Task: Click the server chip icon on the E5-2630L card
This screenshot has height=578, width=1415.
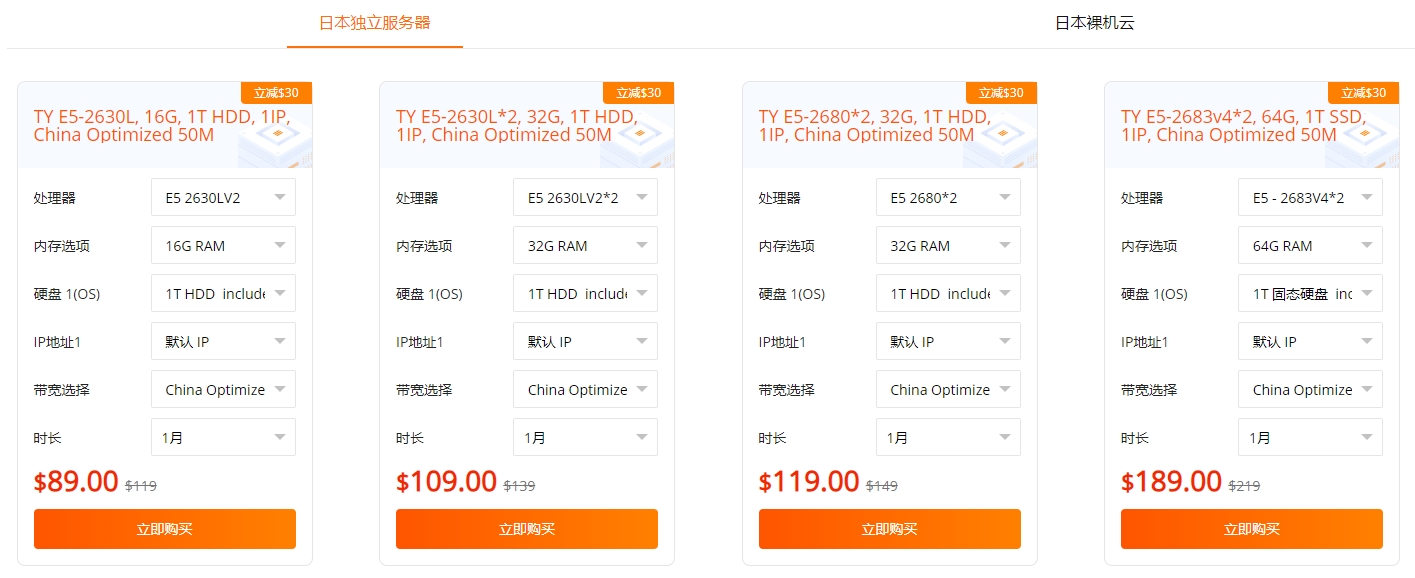Action: 276,136
